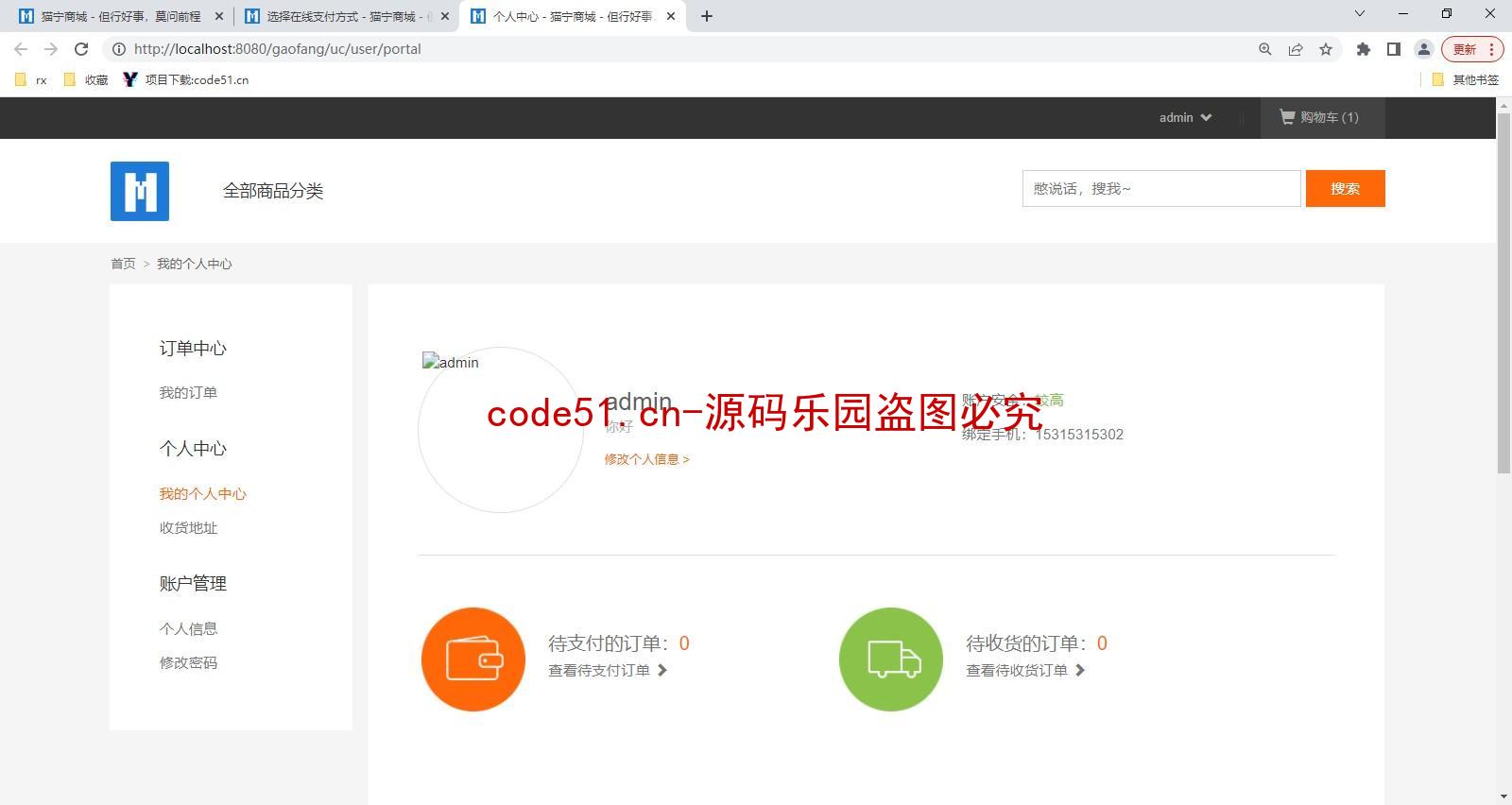Toggle the browser side panel icon
Screen dimensions: 1512x805
click(x=1394, y=49)
